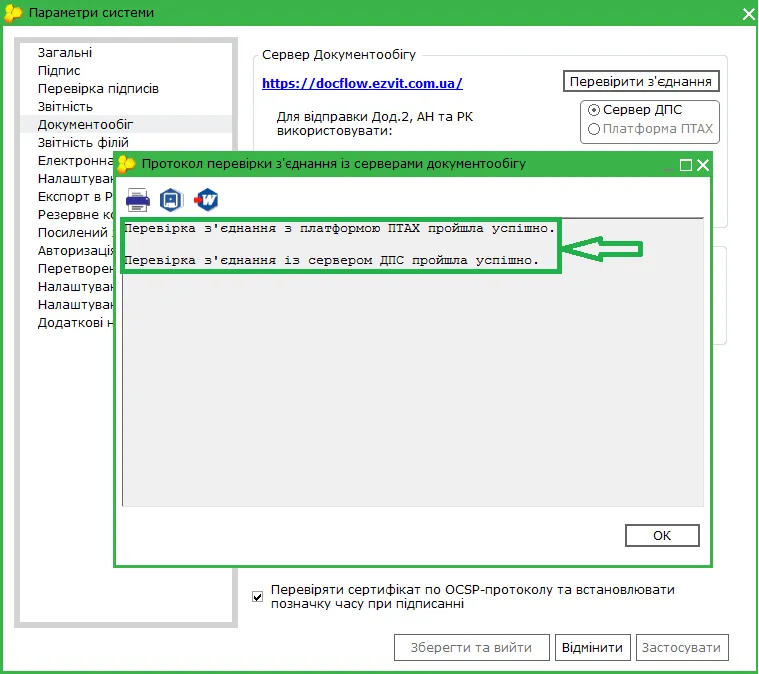Toggle the OCSP certificate check checkbox
The height and width of the screenshot is (674, 759).
pyautogui.click(x=258, y=597)
